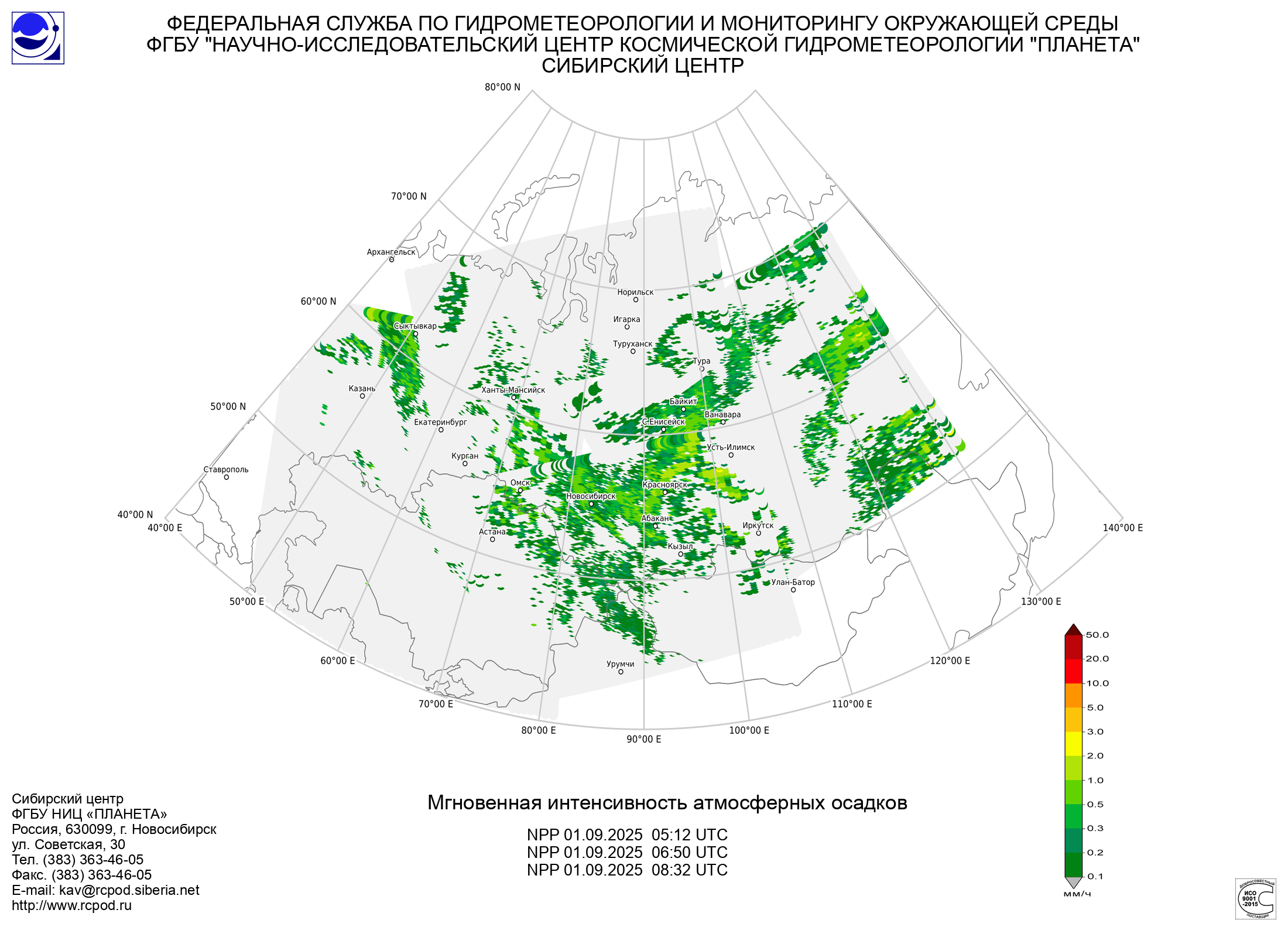The height and width of the screenshot is (937, 1288).
Task: Click the Улан-Батор city label
Action: tap(793, 582)
